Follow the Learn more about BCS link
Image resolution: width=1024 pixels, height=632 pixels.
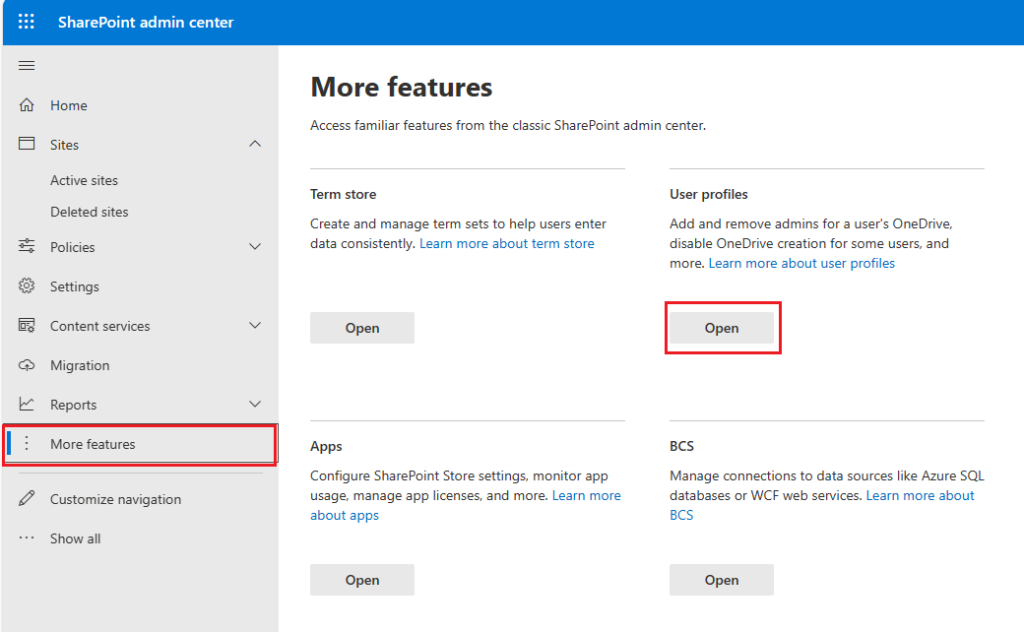(x=920, y=495)
